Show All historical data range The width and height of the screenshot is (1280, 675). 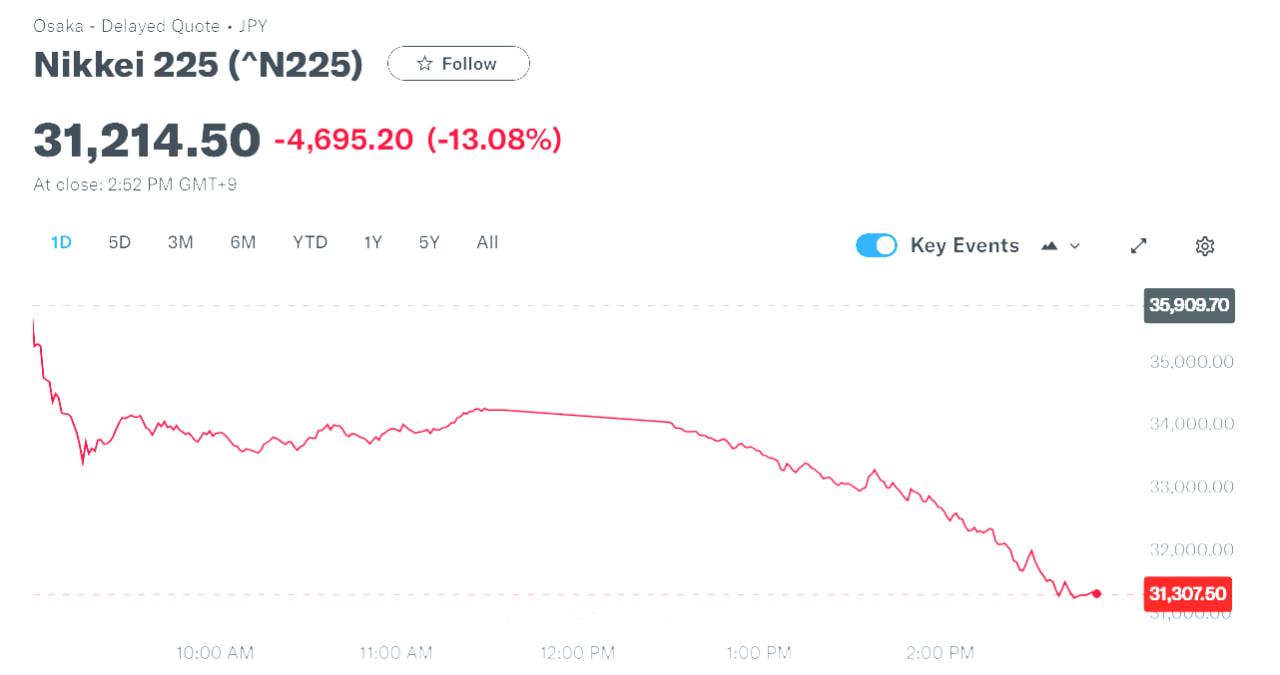[487, 242]
